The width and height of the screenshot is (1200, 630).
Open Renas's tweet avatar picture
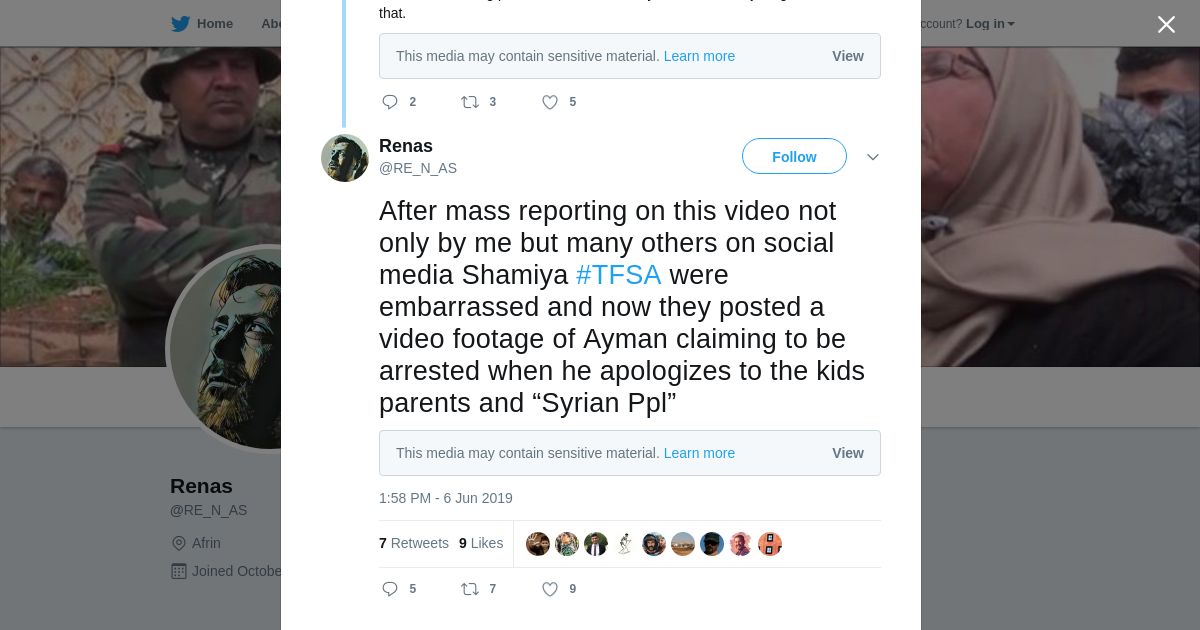point(345,158)
